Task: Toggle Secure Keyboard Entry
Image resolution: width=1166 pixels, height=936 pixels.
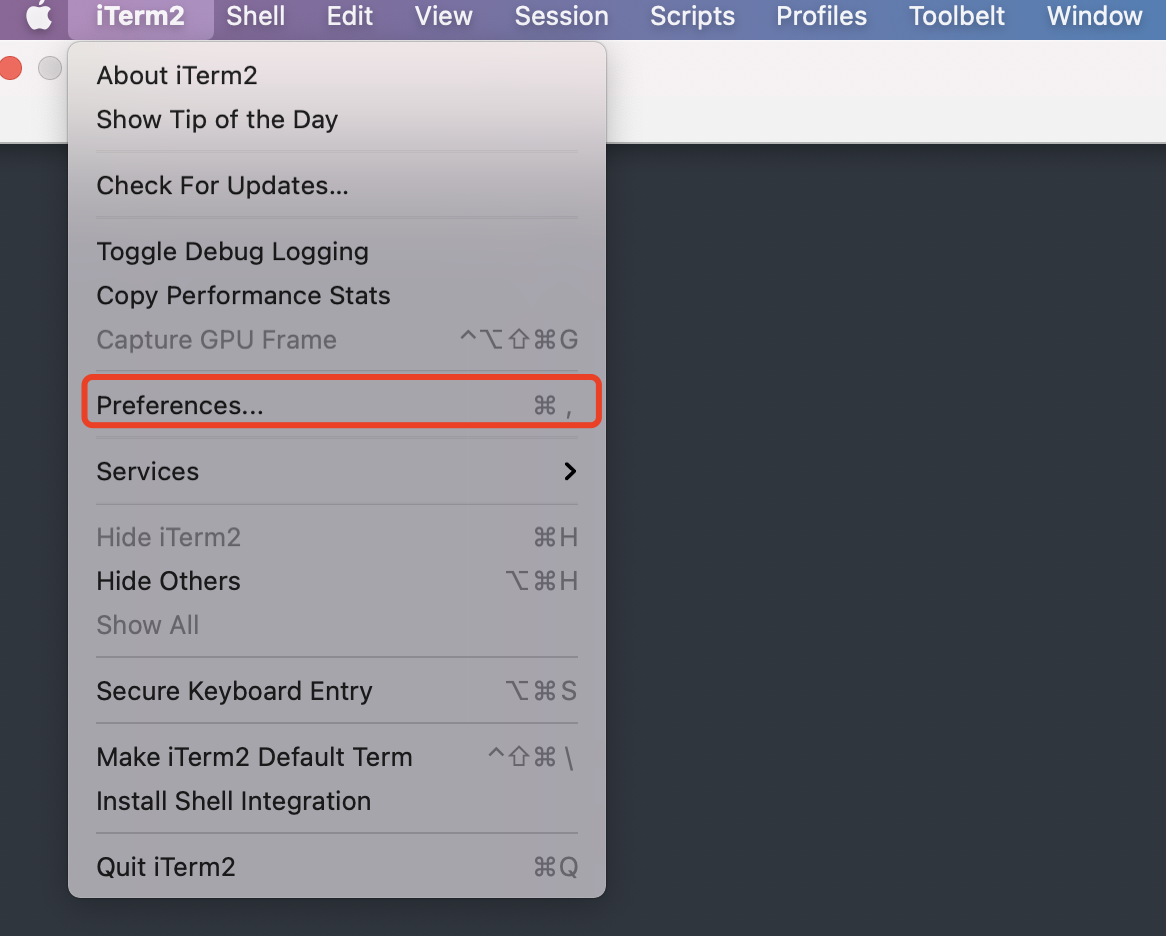Action: coord(234,691)
